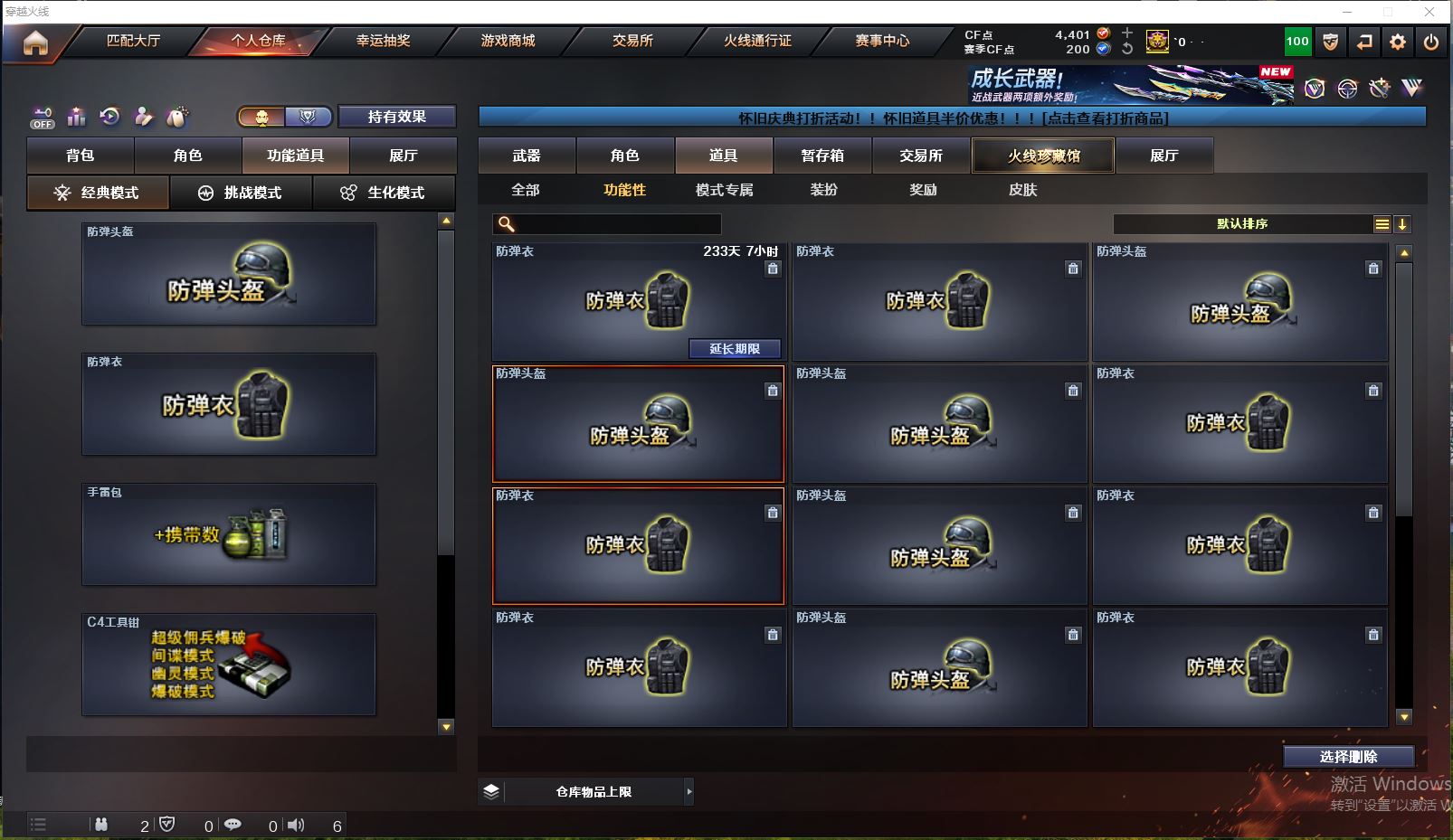Click the power exit icon

click(x=1431, y=42)
